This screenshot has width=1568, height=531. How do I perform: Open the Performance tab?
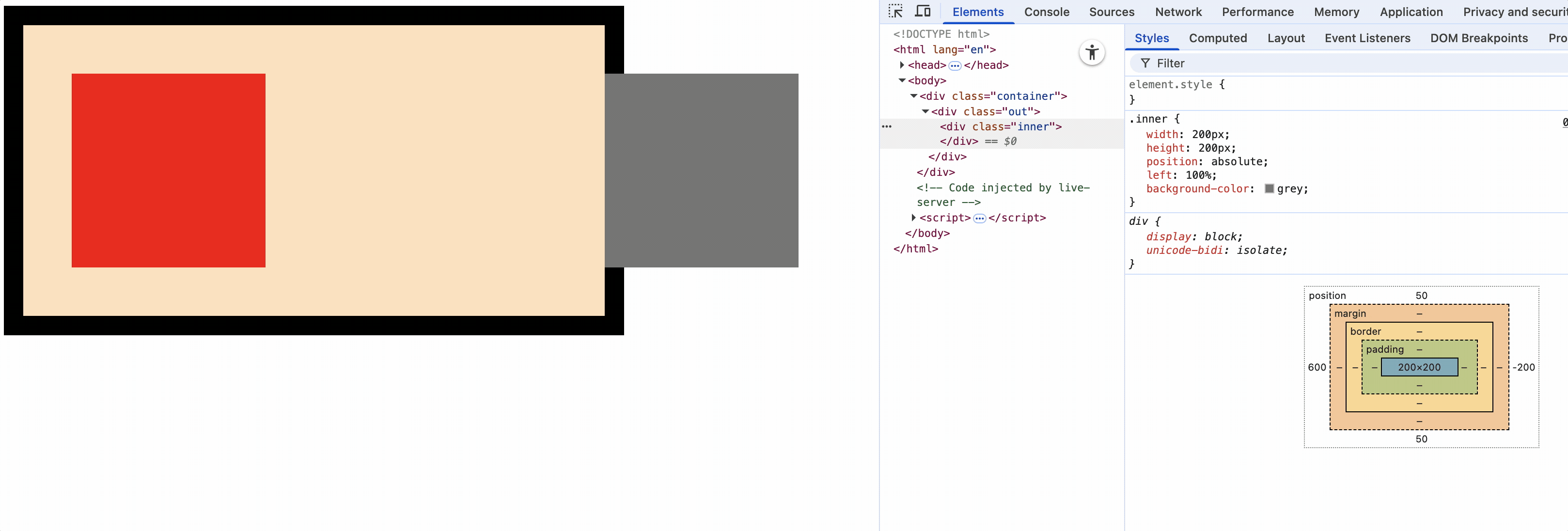[1257, 12]
